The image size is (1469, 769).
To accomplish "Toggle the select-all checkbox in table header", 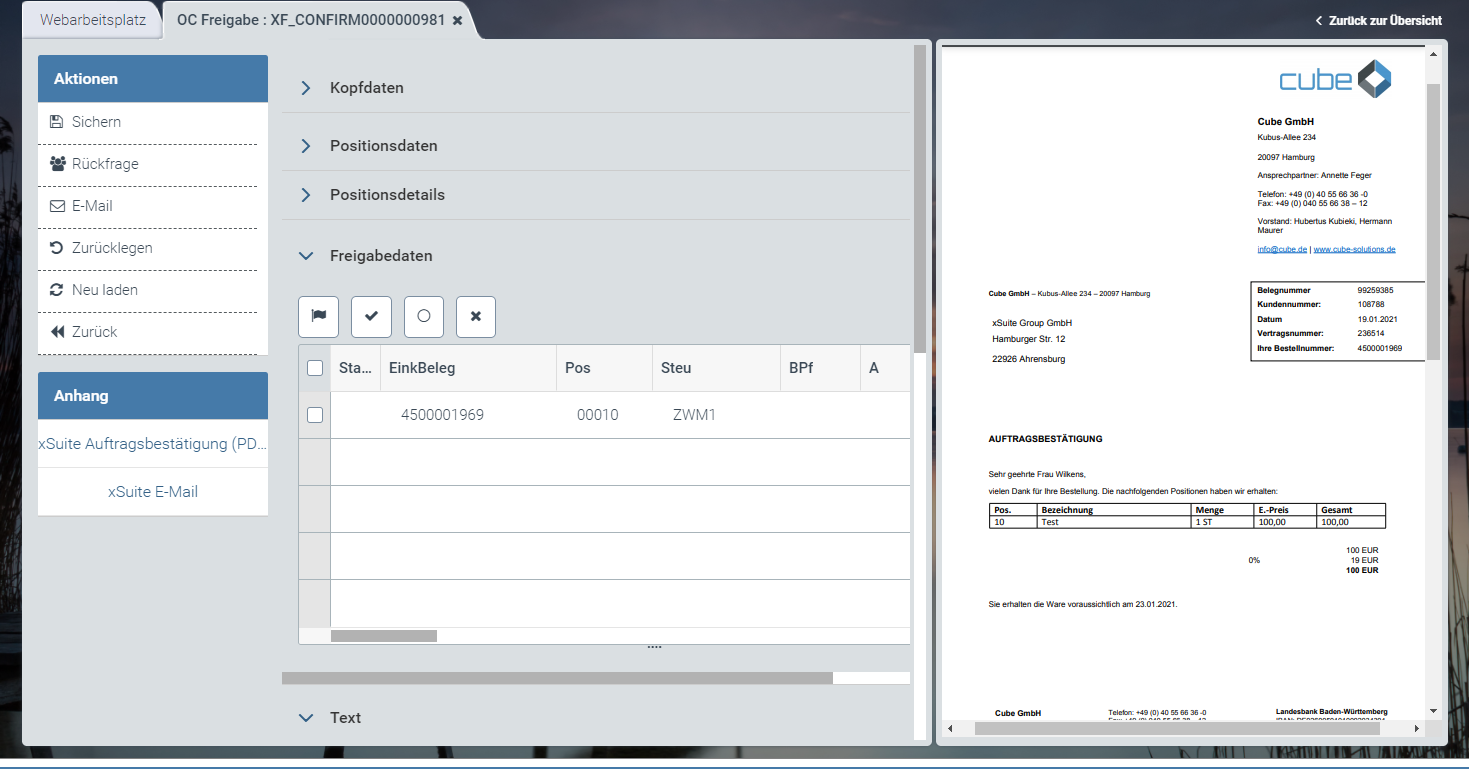I will point(315,368).
